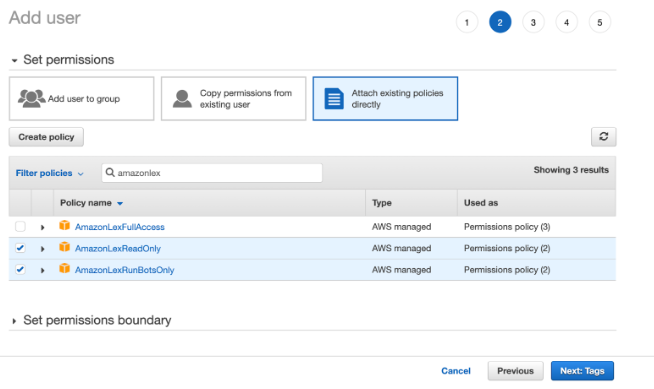The image size is (654, 389).
Task: Open the AmazonLexReadOnly policy link
Action: click(118, 248)
